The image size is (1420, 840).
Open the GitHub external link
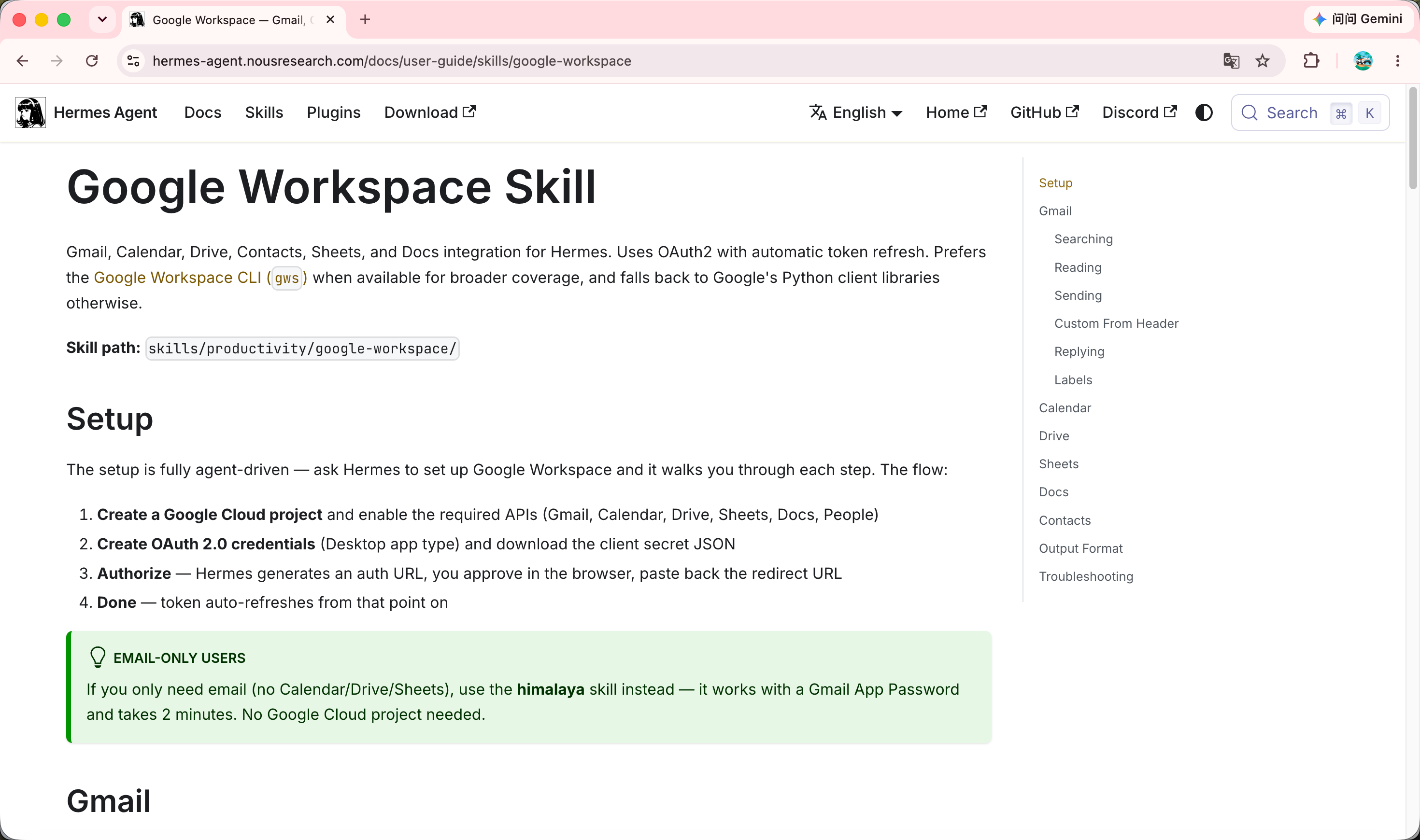[1045, 112]
